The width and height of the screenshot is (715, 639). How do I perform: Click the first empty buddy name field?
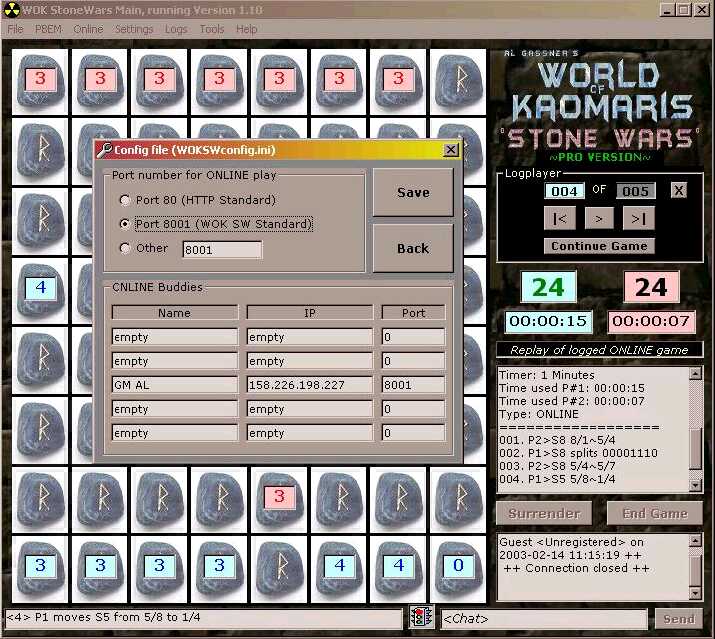[175, 337]
